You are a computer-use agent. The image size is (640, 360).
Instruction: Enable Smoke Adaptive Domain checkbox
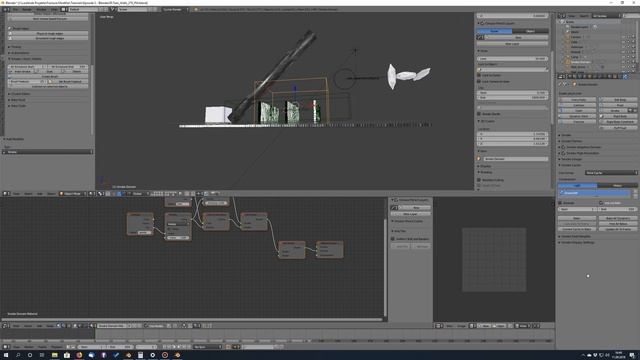(x=563, y=147)
